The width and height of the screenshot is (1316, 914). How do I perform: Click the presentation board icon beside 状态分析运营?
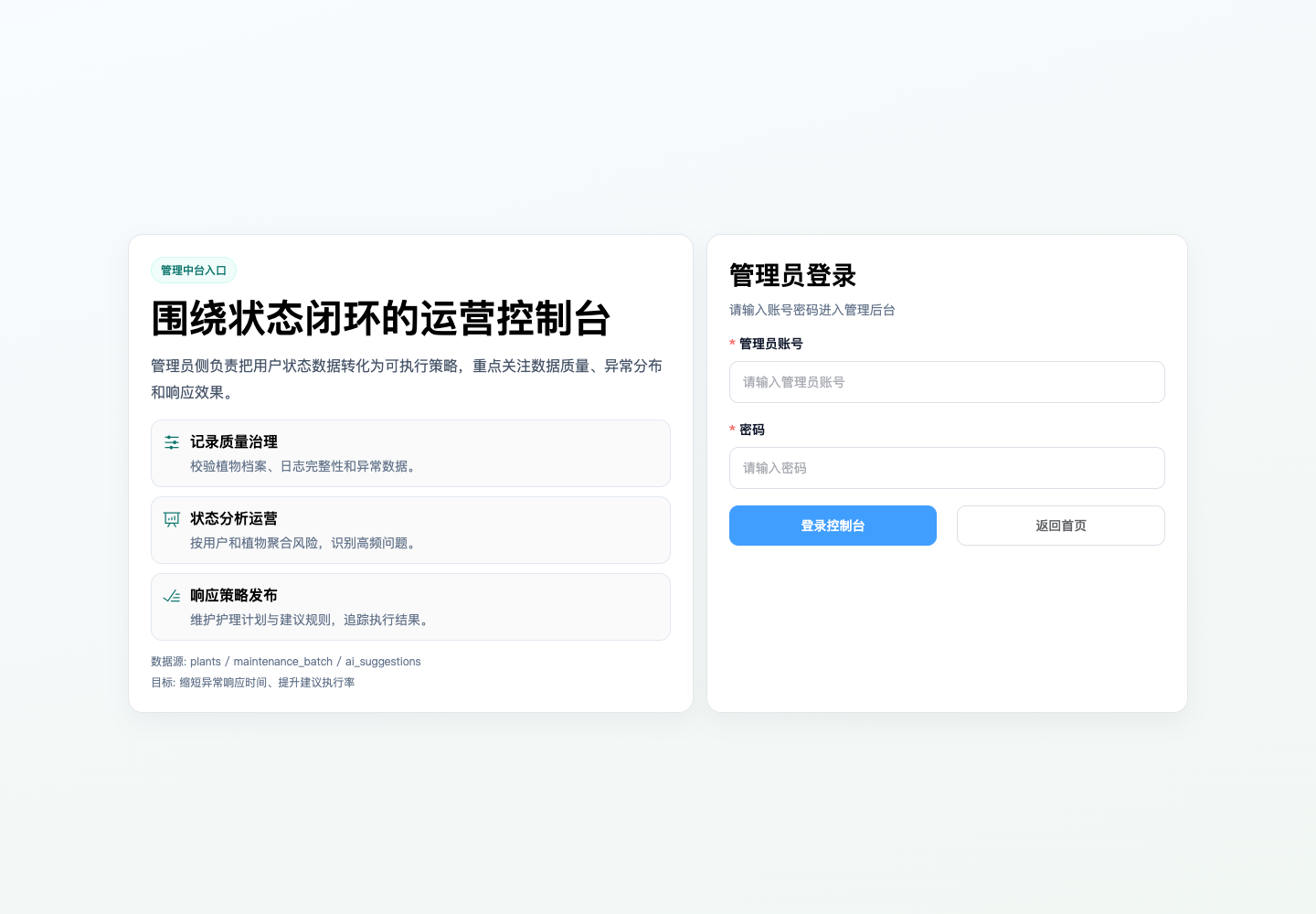pyautogui.click(x=172, y=519)
